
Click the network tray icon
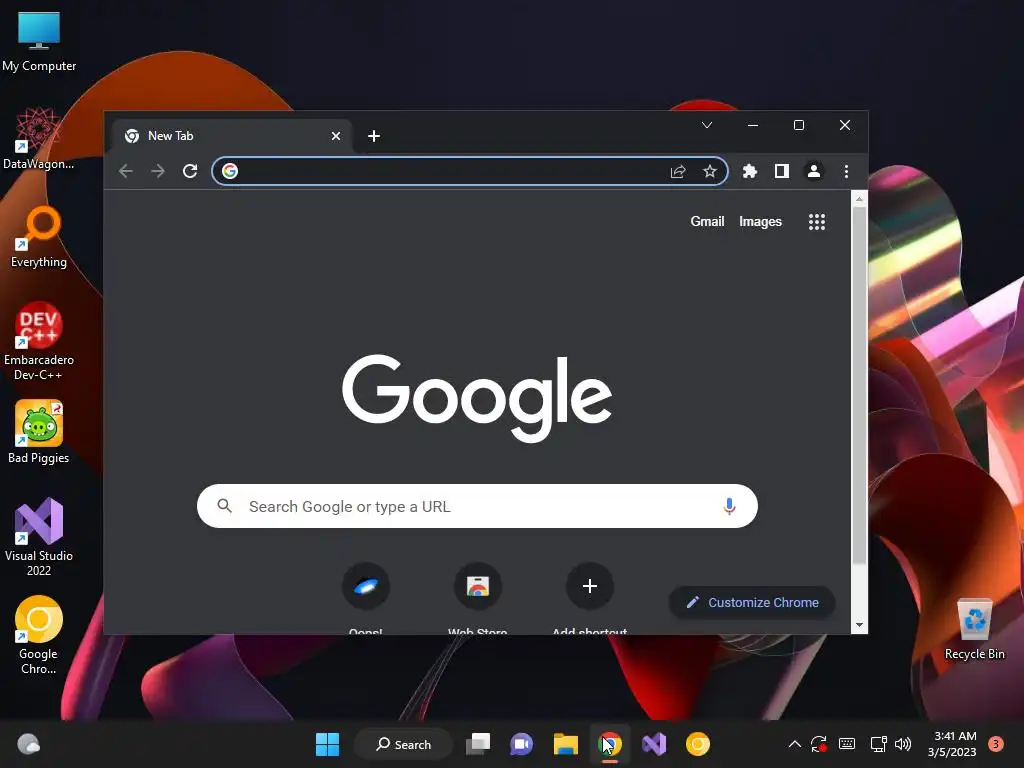878,744
